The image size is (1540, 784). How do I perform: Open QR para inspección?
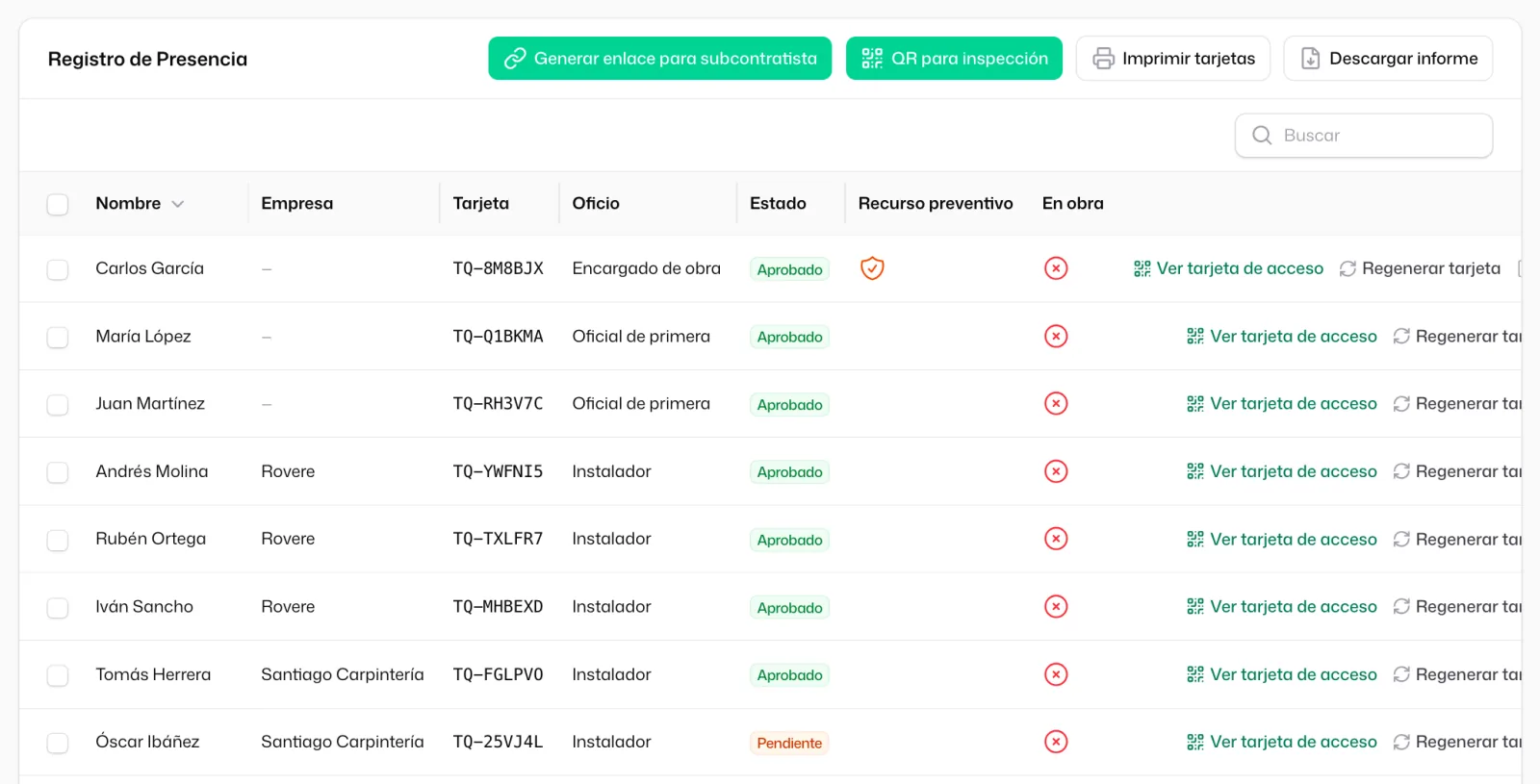pyautogui.click(x=954, y=59)
